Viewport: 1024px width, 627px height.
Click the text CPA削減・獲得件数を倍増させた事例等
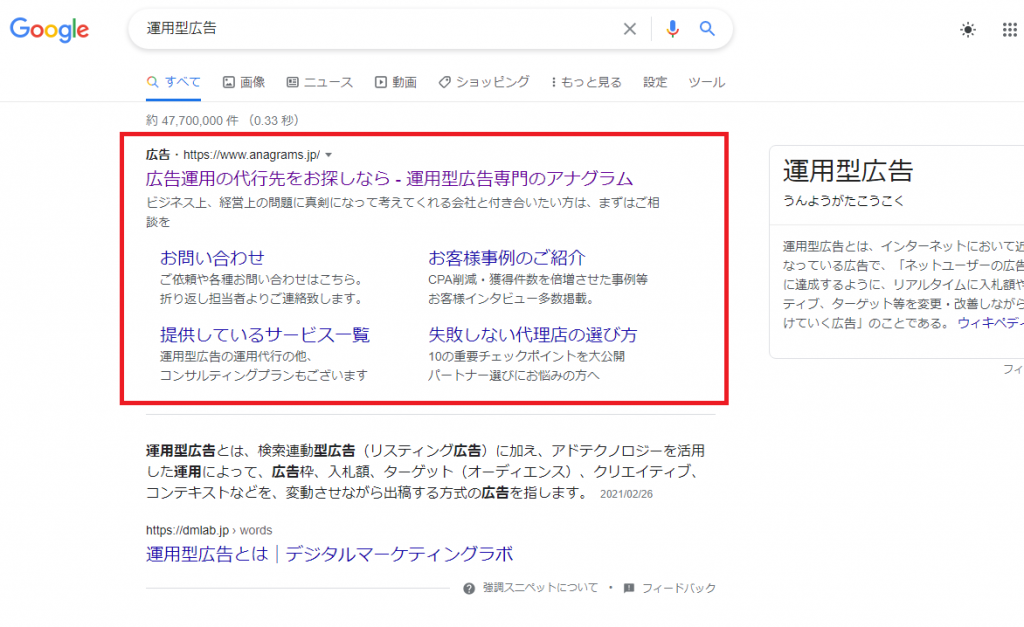(x=538, y=280)
